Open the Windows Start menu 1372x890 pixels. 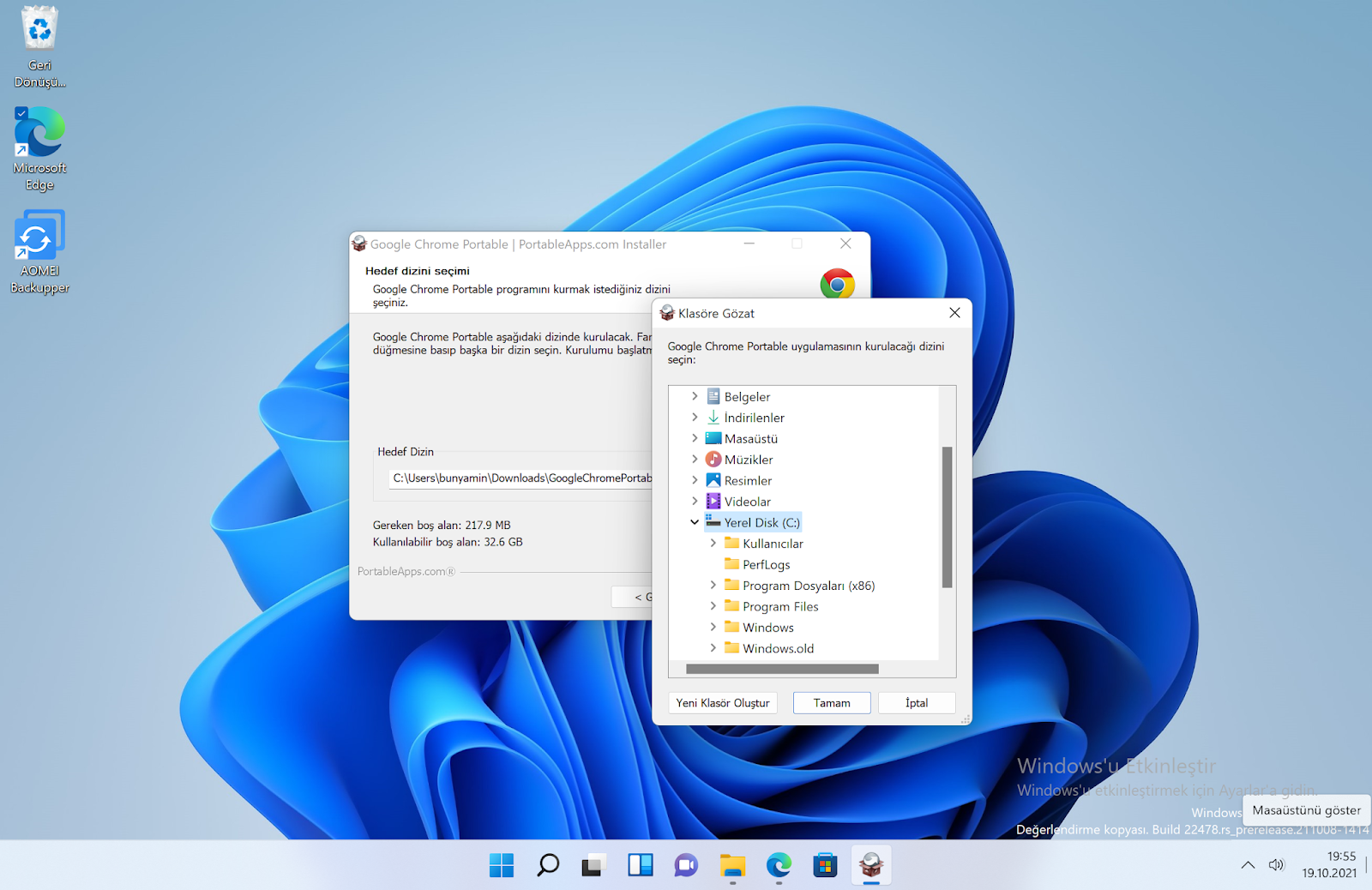coord(502,865)
